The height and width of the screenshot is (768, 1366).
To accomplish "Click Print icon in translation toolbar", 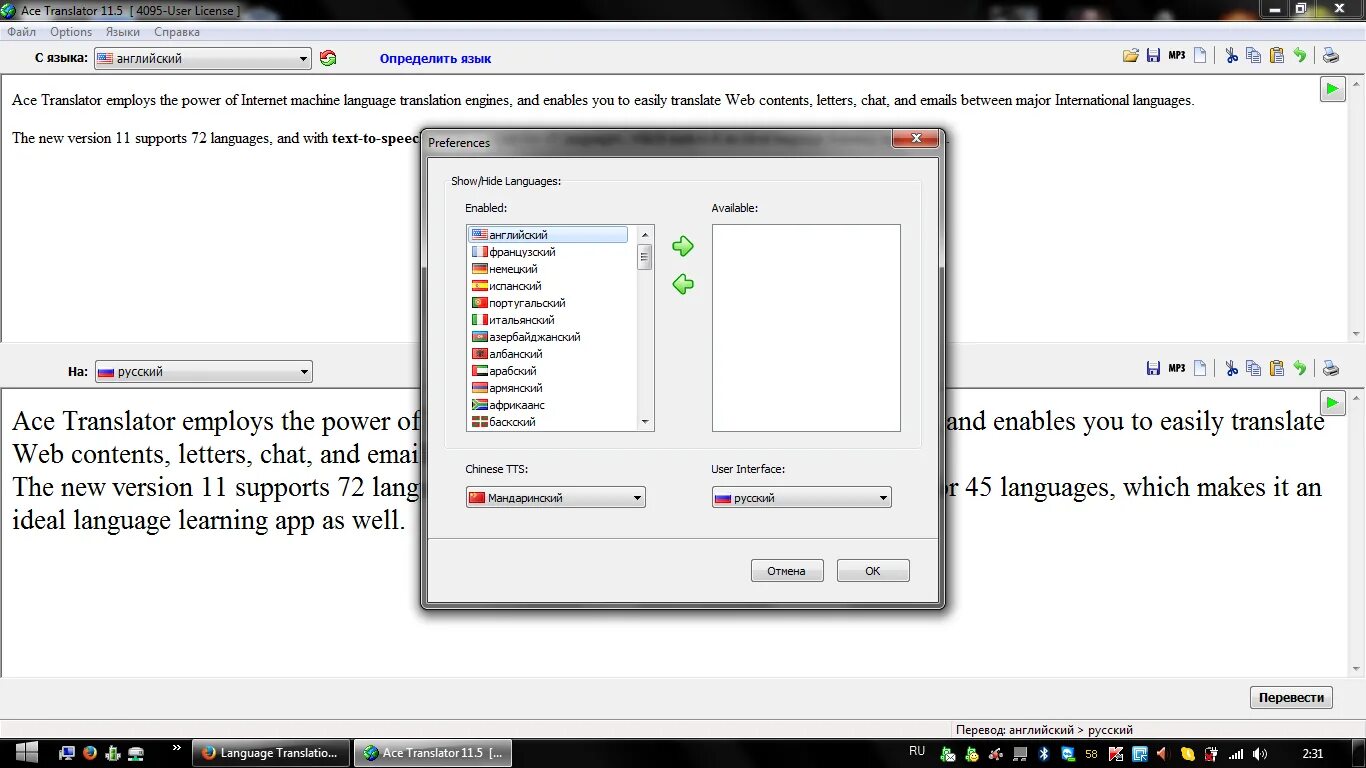I will [1331, 368].
